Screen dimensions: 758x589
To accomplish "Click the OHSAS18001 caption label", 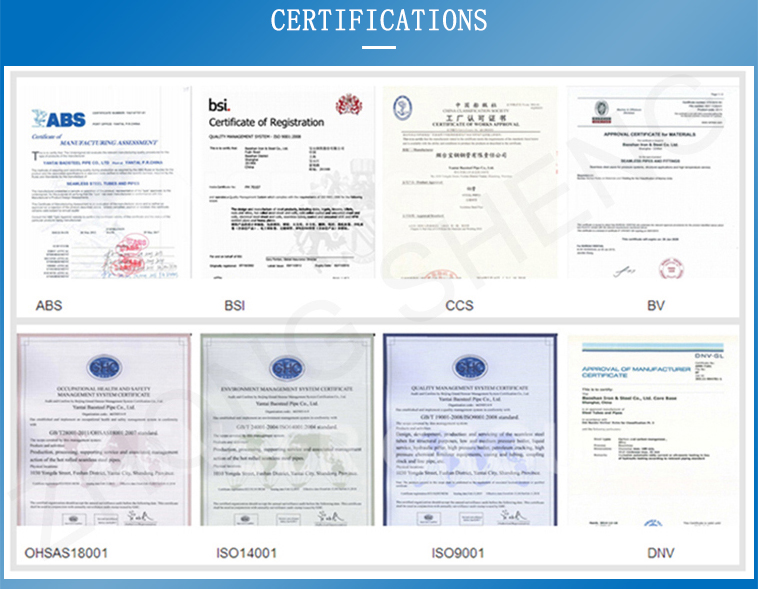I will coord(66,553).
